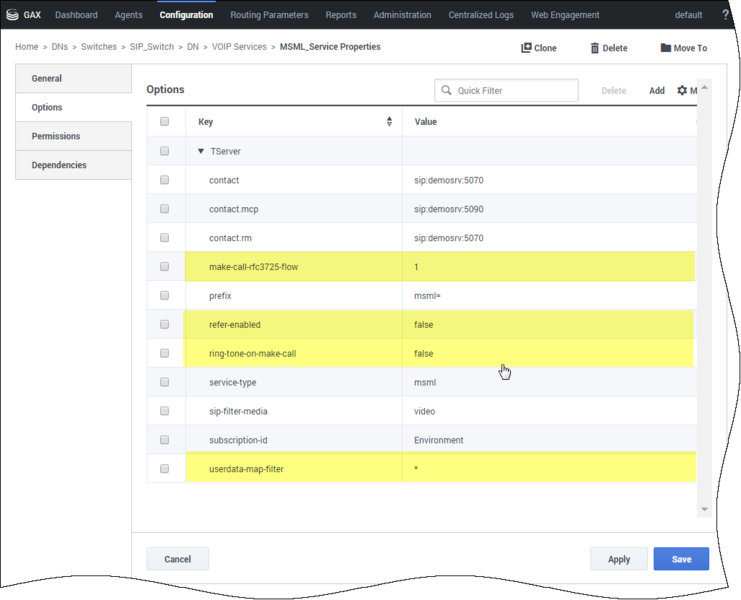The height and width of the screenshot is (600, 741).
Task: Switch to the Permissions tab
Action: point(73,136)
